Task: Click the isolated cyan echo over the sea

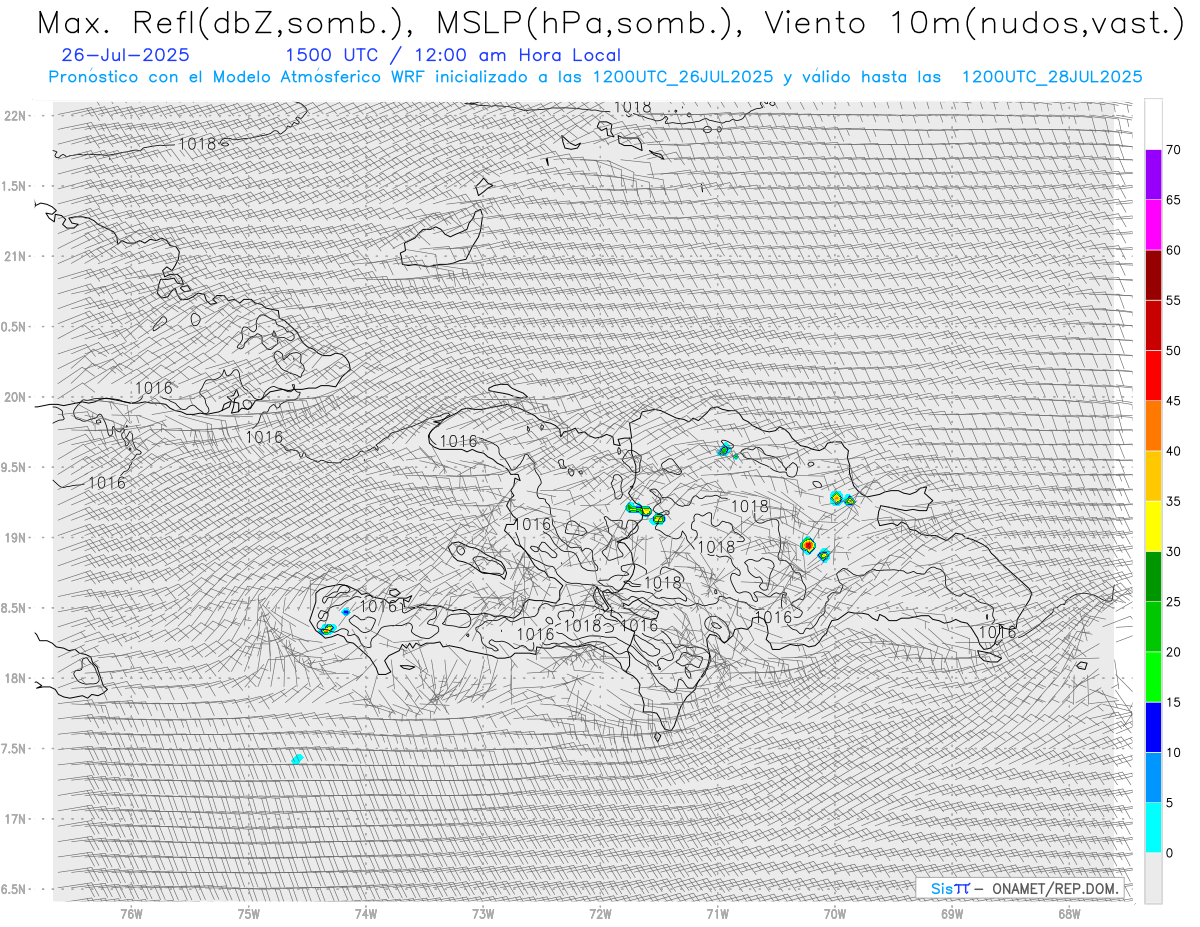Action: coord(297,759)
